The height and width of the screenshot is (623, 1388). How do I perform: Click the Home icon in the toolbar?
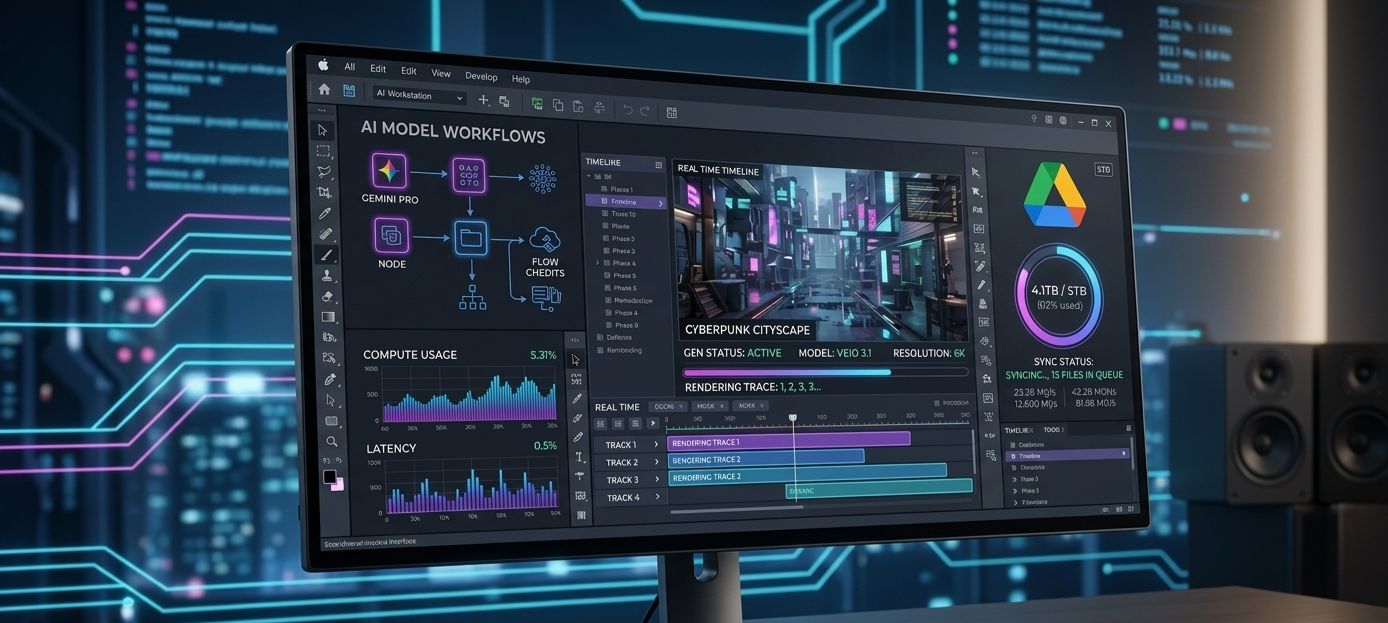click(323, 89)
